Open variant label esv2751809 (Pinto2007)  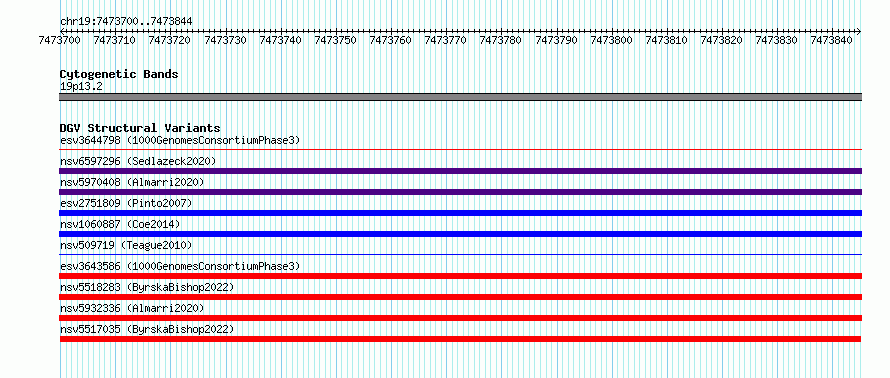point(126,203)
